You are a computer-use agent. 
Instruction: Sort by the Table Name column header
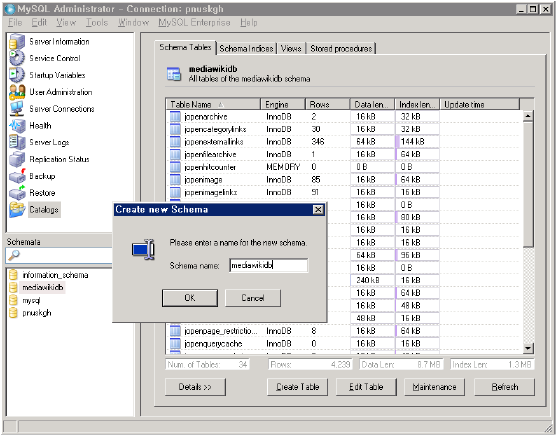click(x=213, y=104)
